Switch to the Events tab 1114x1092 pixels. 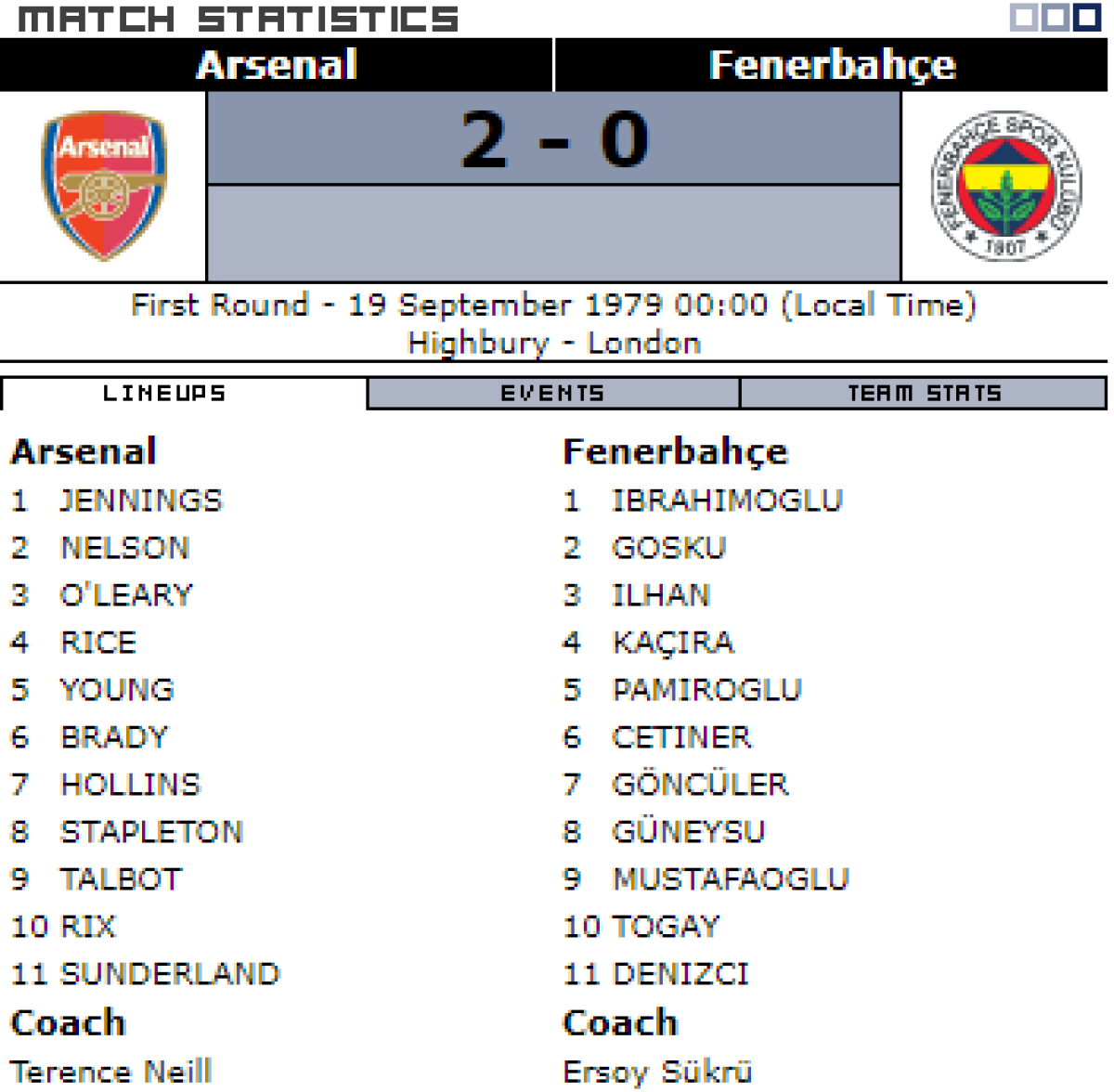[x=552, y=394]
